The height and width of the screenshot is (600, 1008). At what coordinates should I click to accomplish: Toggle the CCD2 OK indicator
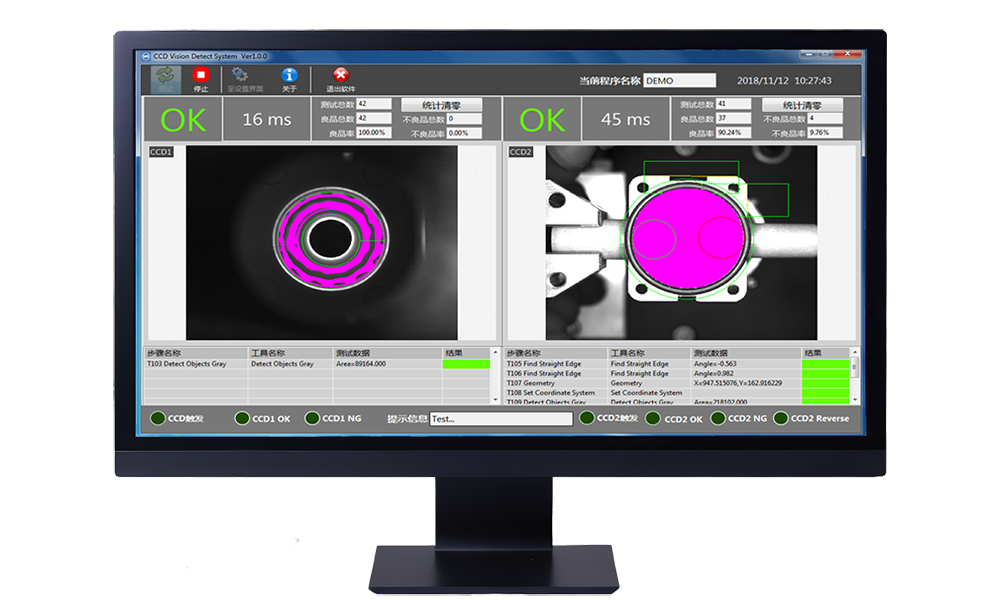[653, 418]
